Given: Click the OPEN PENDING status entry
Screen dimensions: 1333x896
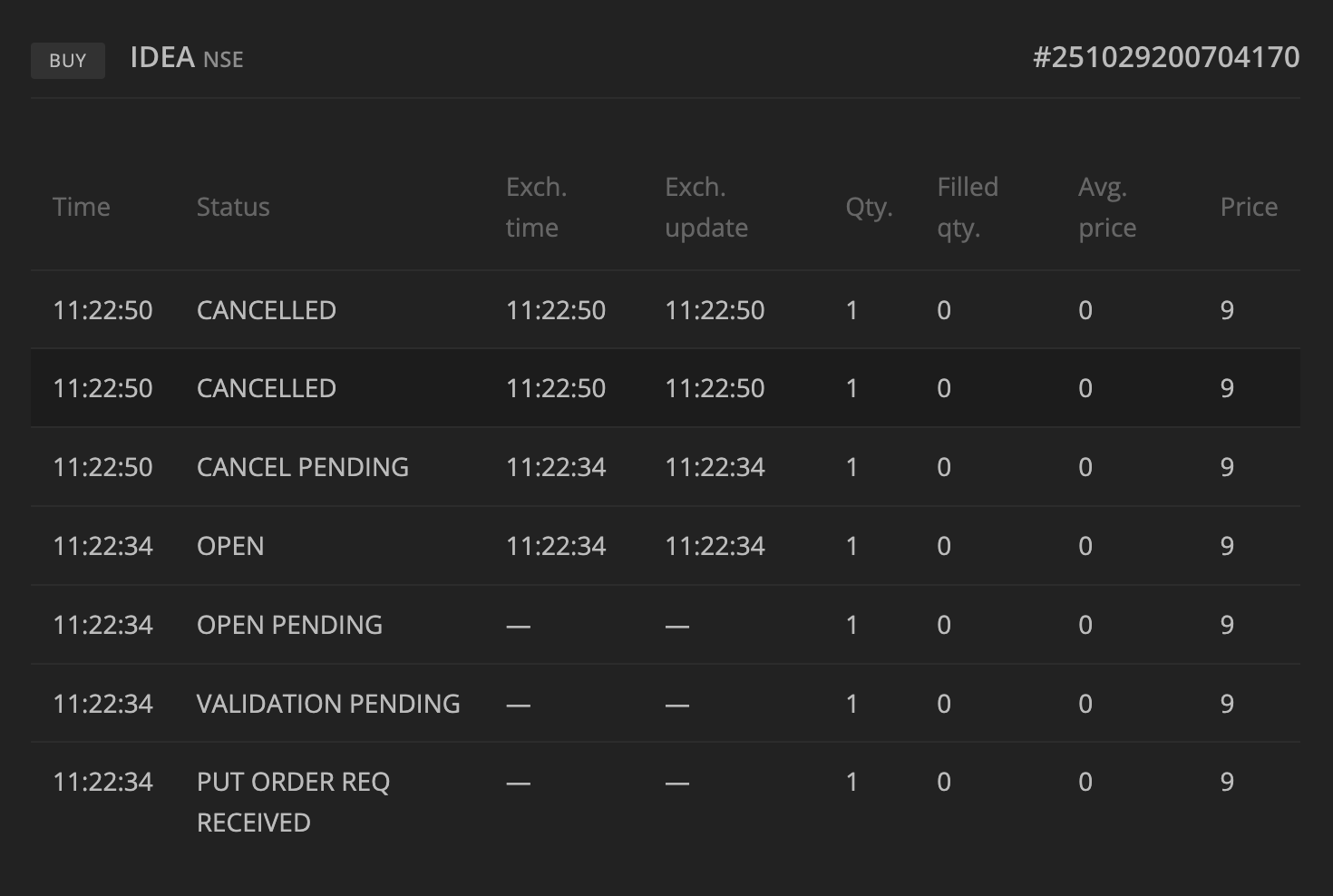Looking at the screenshot, I should (x=289, y=625).
